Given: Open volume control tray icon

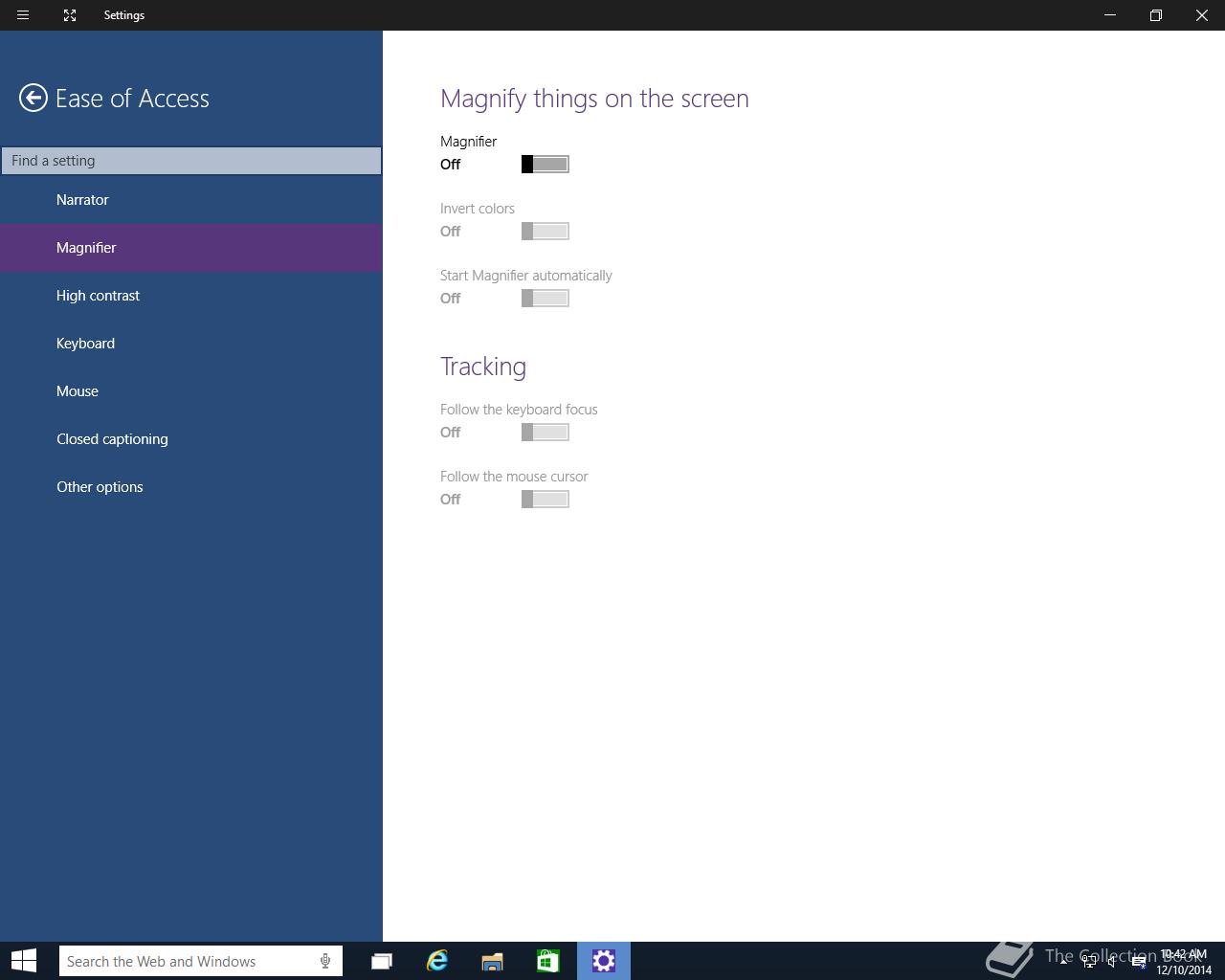Looking at the screenshot, I should pos(1111,962).
